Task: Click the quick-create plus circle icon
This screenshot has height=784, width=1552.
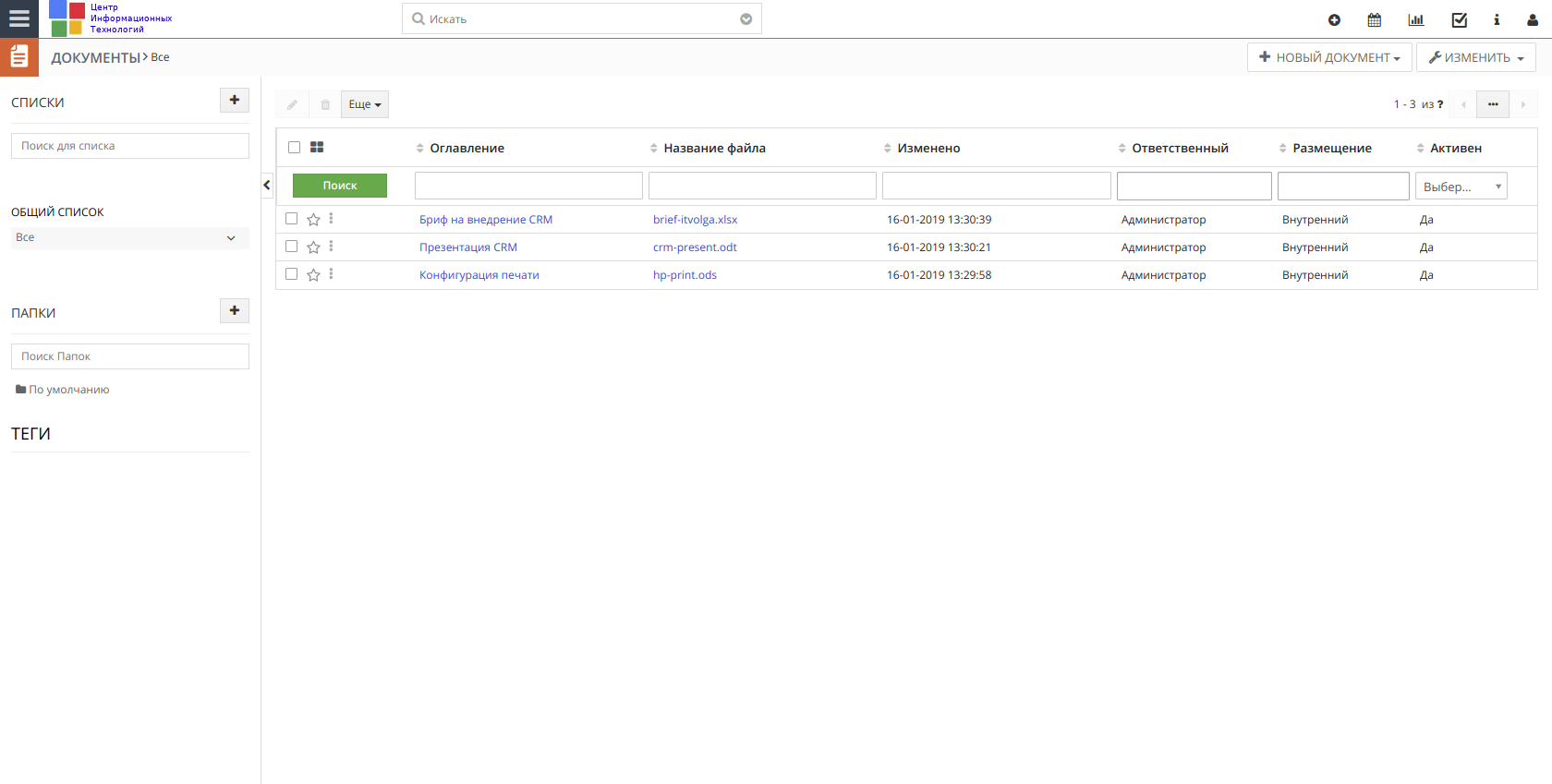Action: point(1334,19)
